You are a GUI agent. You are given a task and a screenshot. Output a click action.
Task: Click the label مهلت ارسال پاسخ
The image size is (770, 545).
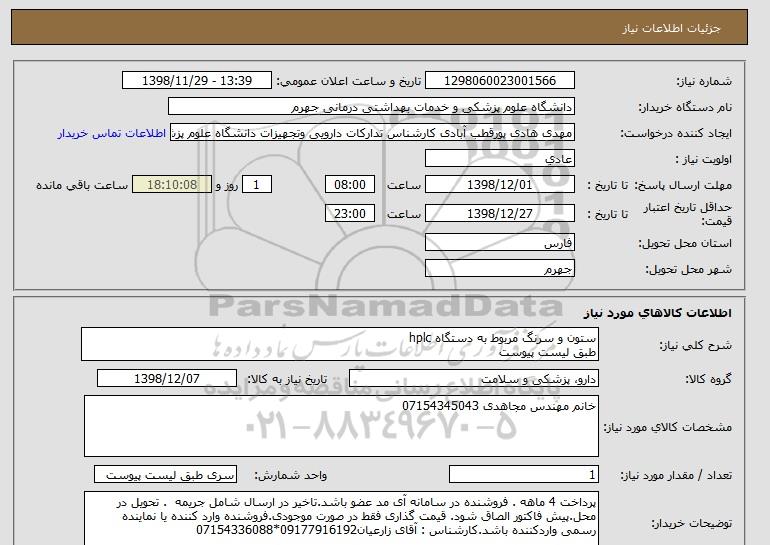pyautogui.click(x=683, y=185)
